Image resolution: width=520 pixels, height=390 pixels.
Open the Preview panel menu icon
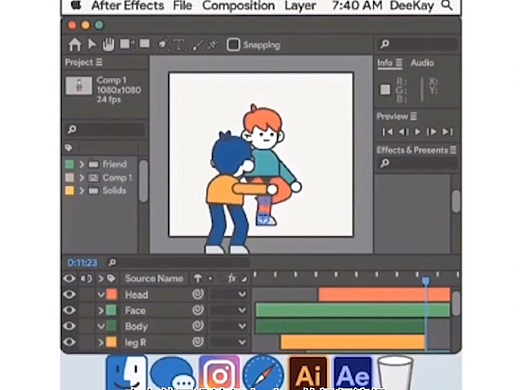pos(414,116)
